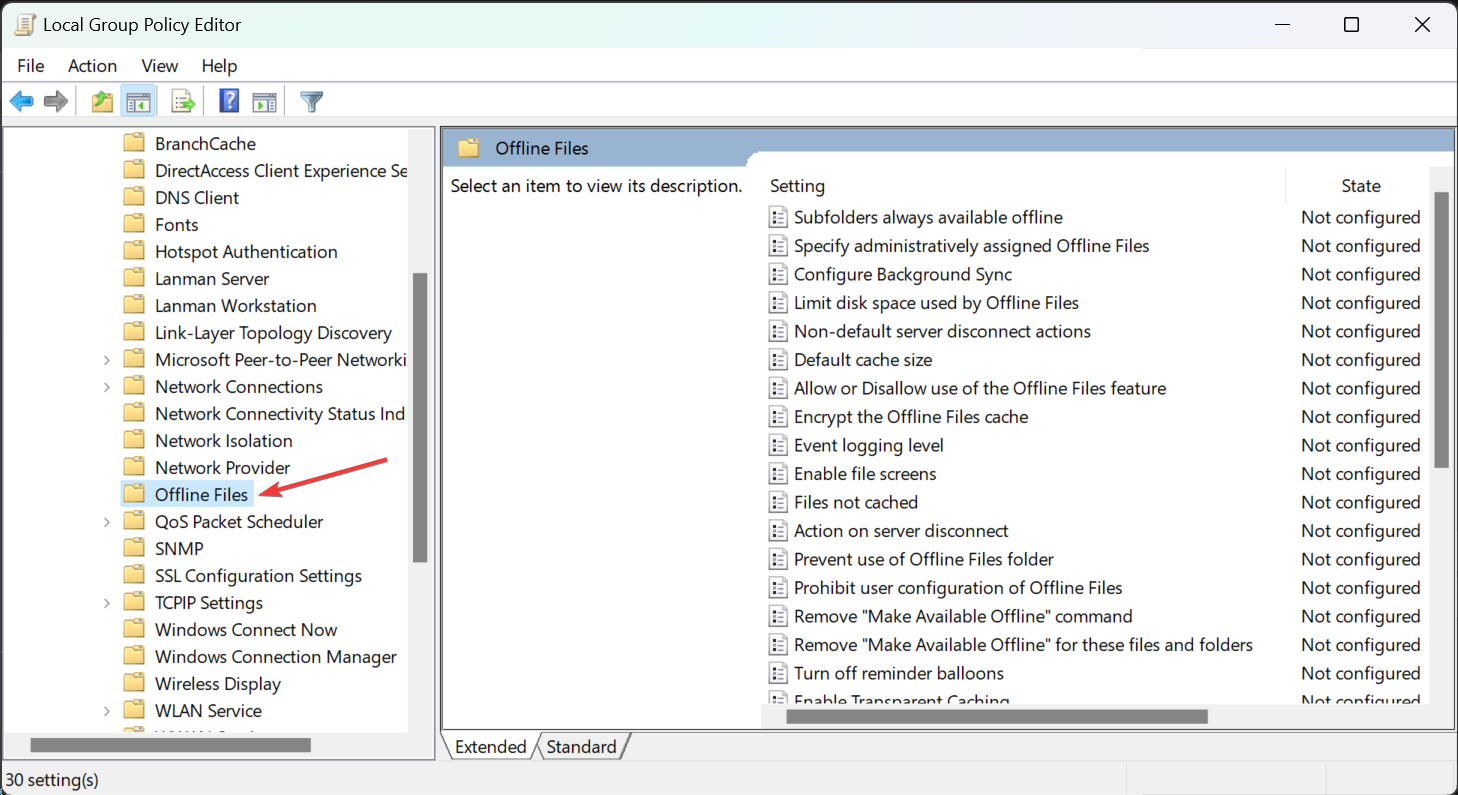The width and height of the screenshot is (1458, 795).
Task: Sort policies by the State column header
Action: pos(1360,186)
